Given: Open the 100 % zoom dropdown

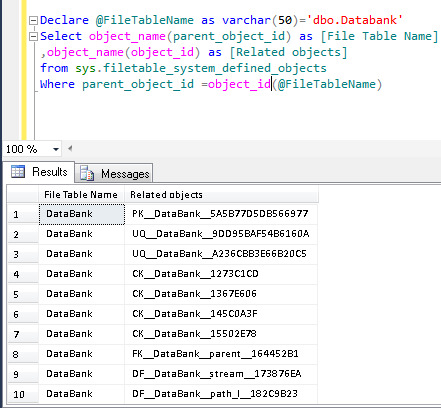Looking at the screenshot, I should 56,149.
